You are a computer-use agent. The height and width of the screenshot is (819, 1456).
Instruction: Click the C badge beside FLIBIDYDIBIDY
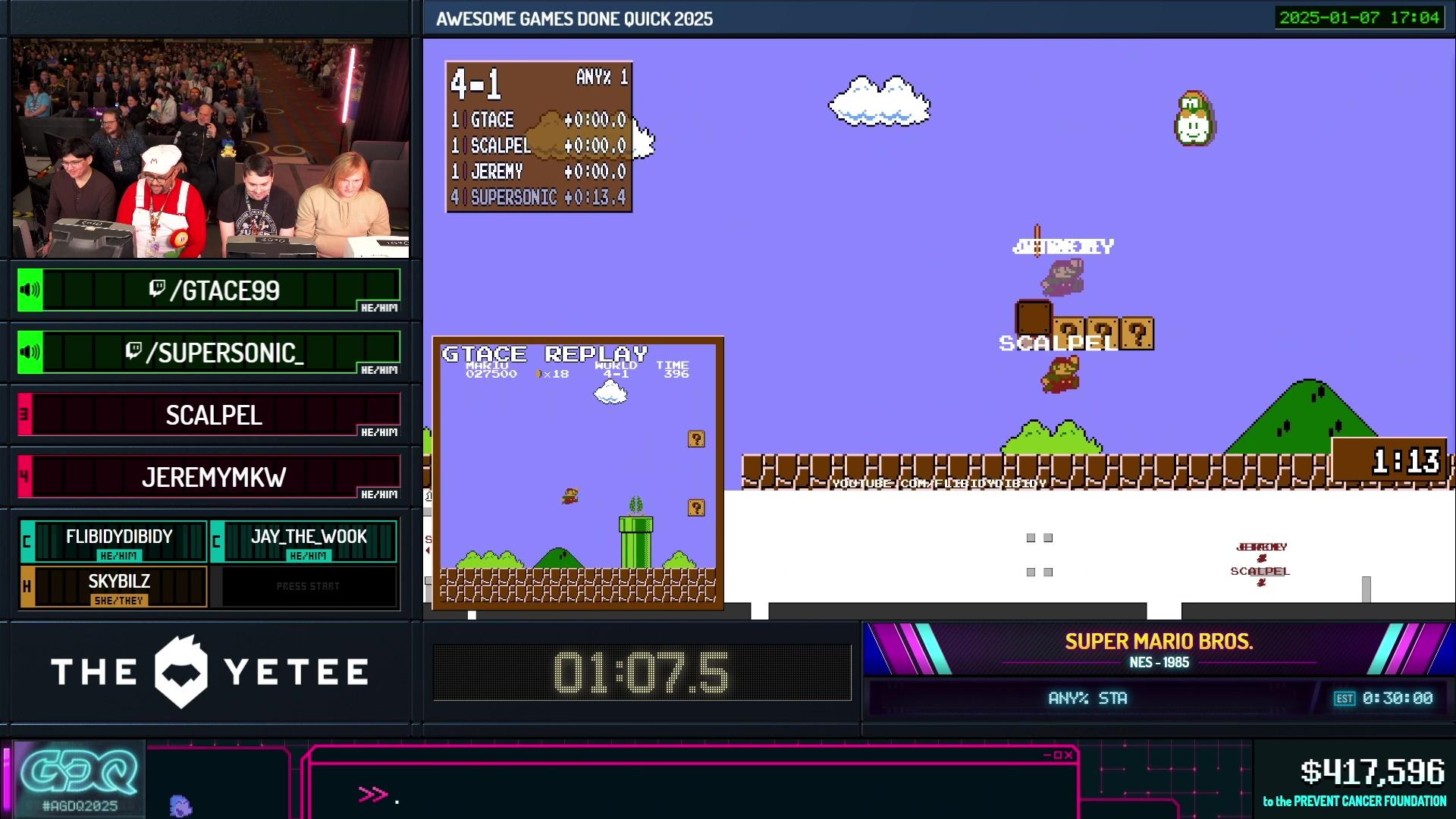27,541
